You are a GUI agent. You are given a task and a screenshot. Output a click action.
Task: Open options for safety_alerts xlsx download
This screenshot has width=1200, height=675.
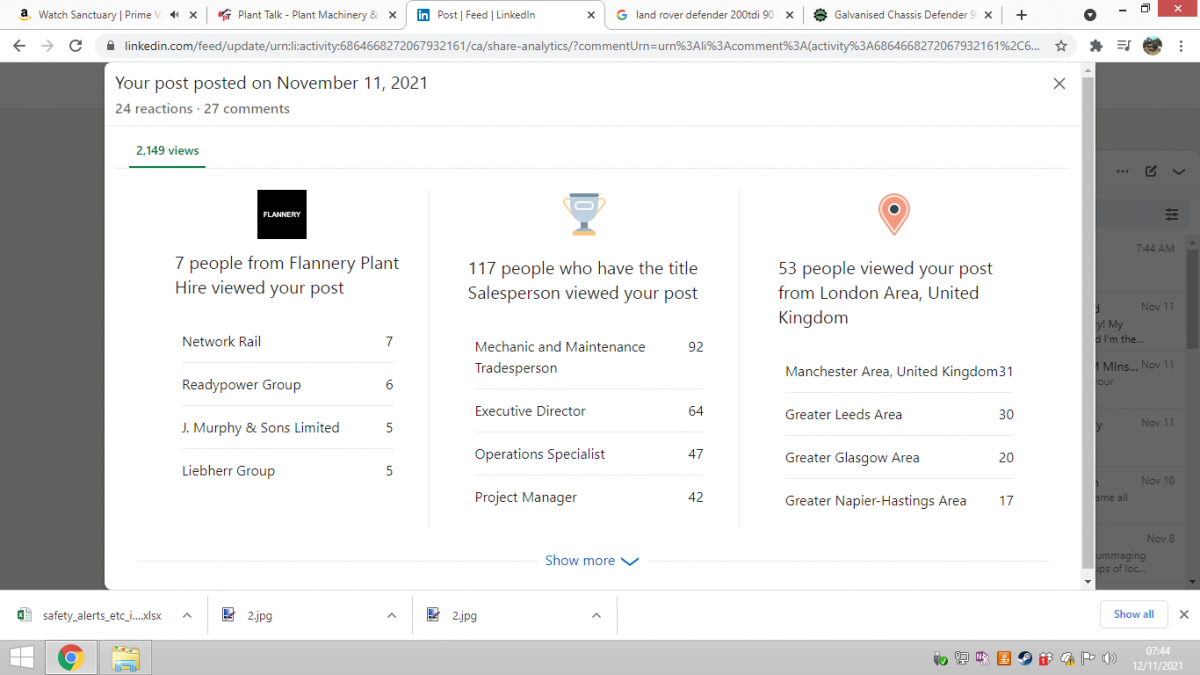(186, 615)
